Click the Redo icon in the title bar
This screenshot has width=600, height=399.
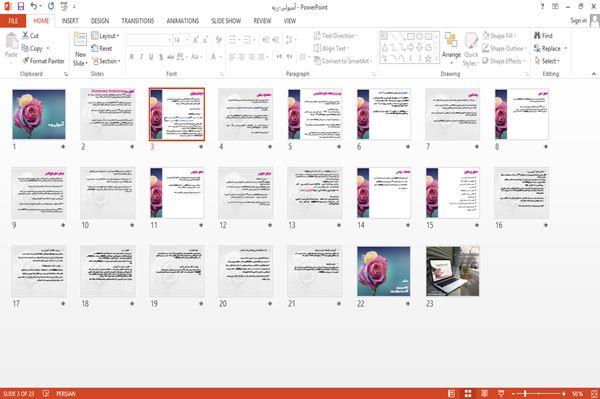coord(51,6)
